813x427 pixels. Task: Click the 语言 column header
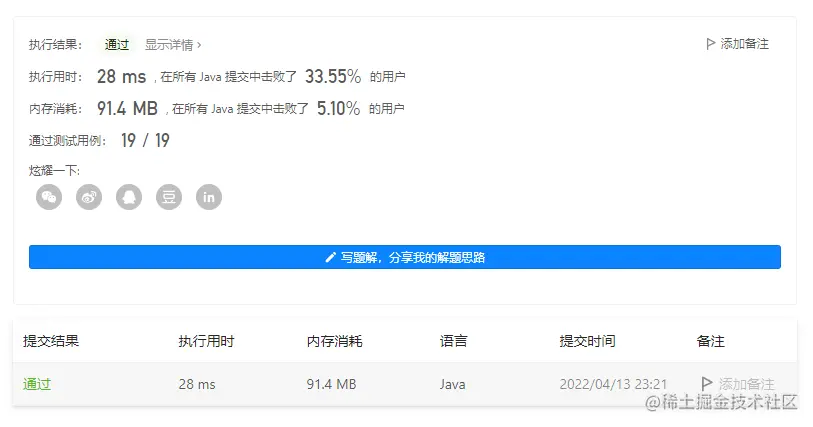point(454,341)
